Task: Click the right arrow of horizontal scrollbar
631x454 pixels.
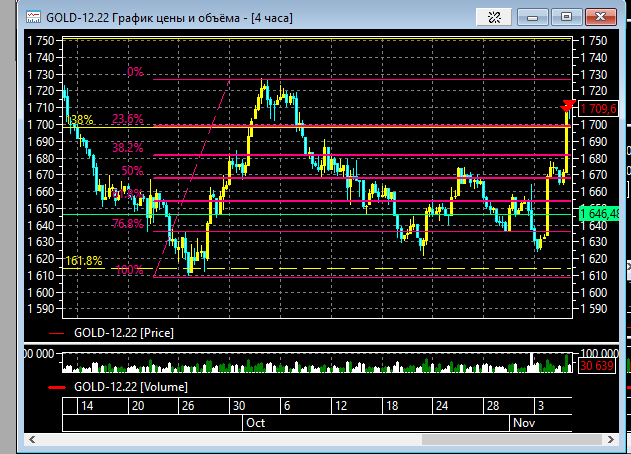Action: coord(610,440)
